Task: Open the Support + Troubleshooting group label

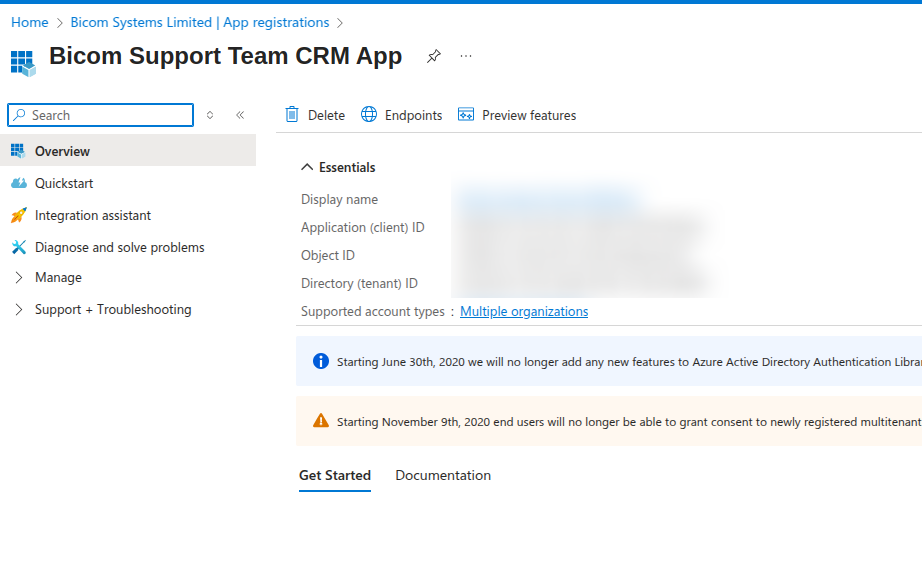Action: tap(113, 309)
